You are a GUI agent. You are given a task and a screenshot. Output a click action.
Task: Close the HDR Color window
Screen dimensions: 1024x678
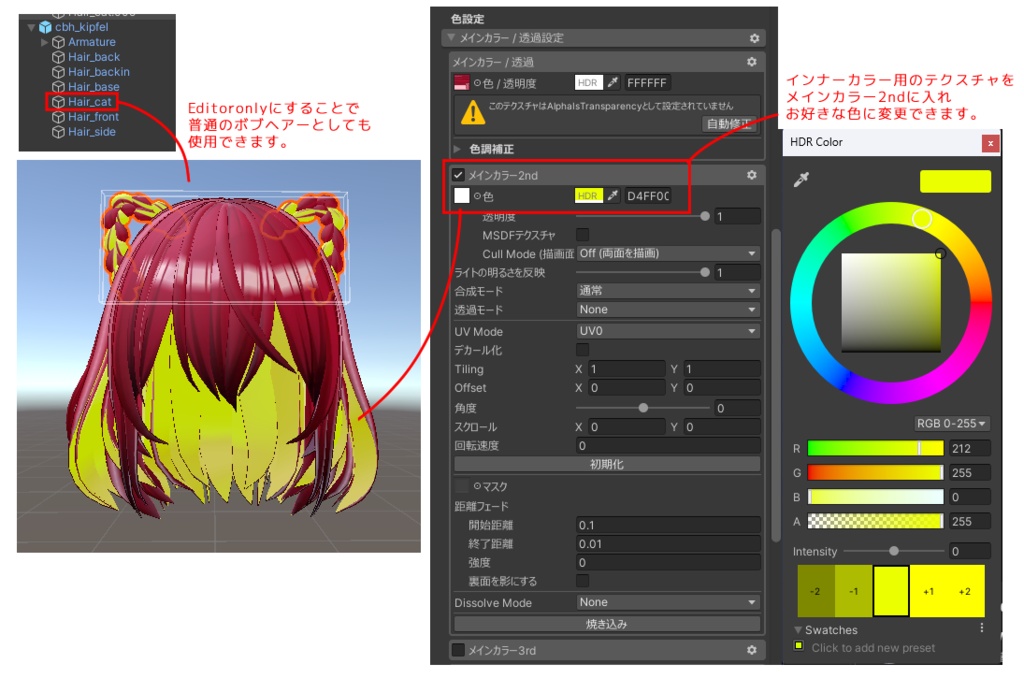[990, 143]
